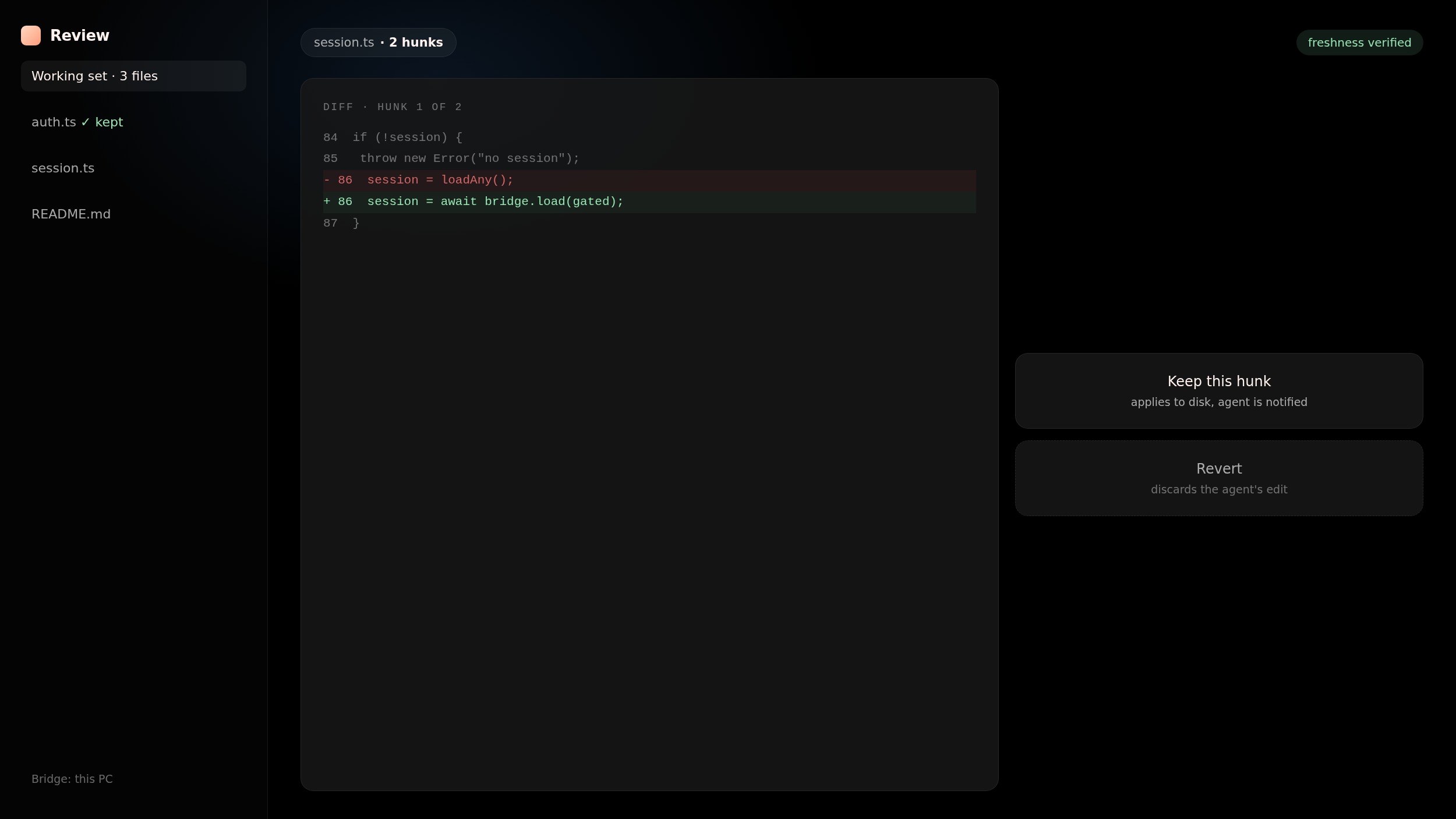Screen dimensions: 1456x819
Task: Click the added line with await bridge.load(gated)
Action: [649, 202]
